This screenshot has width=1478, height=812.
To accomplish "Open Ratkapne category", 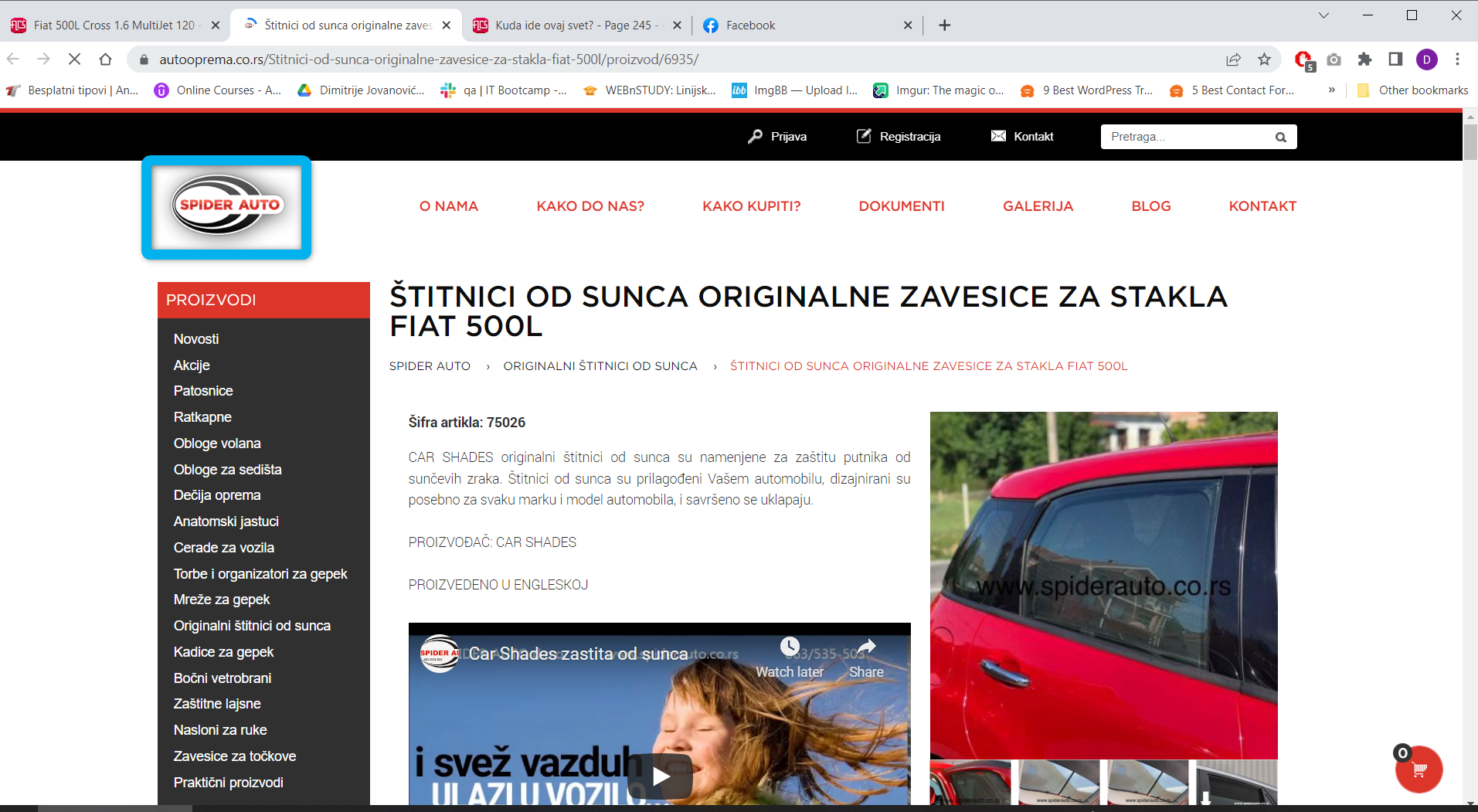I will pos(202,417).
